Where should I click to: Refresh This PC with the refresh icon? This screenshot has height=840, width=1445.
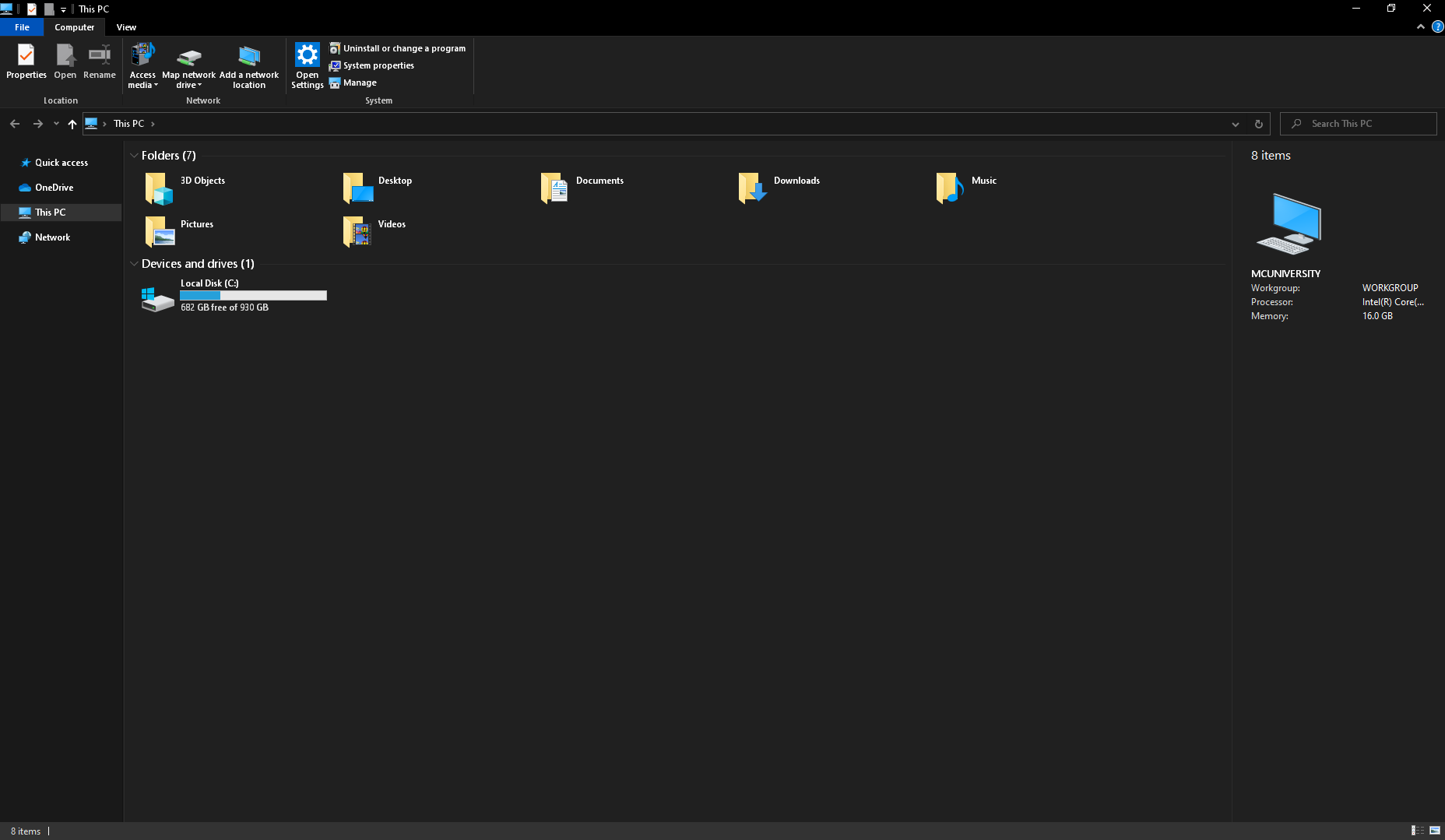(x=1258, y=123)
